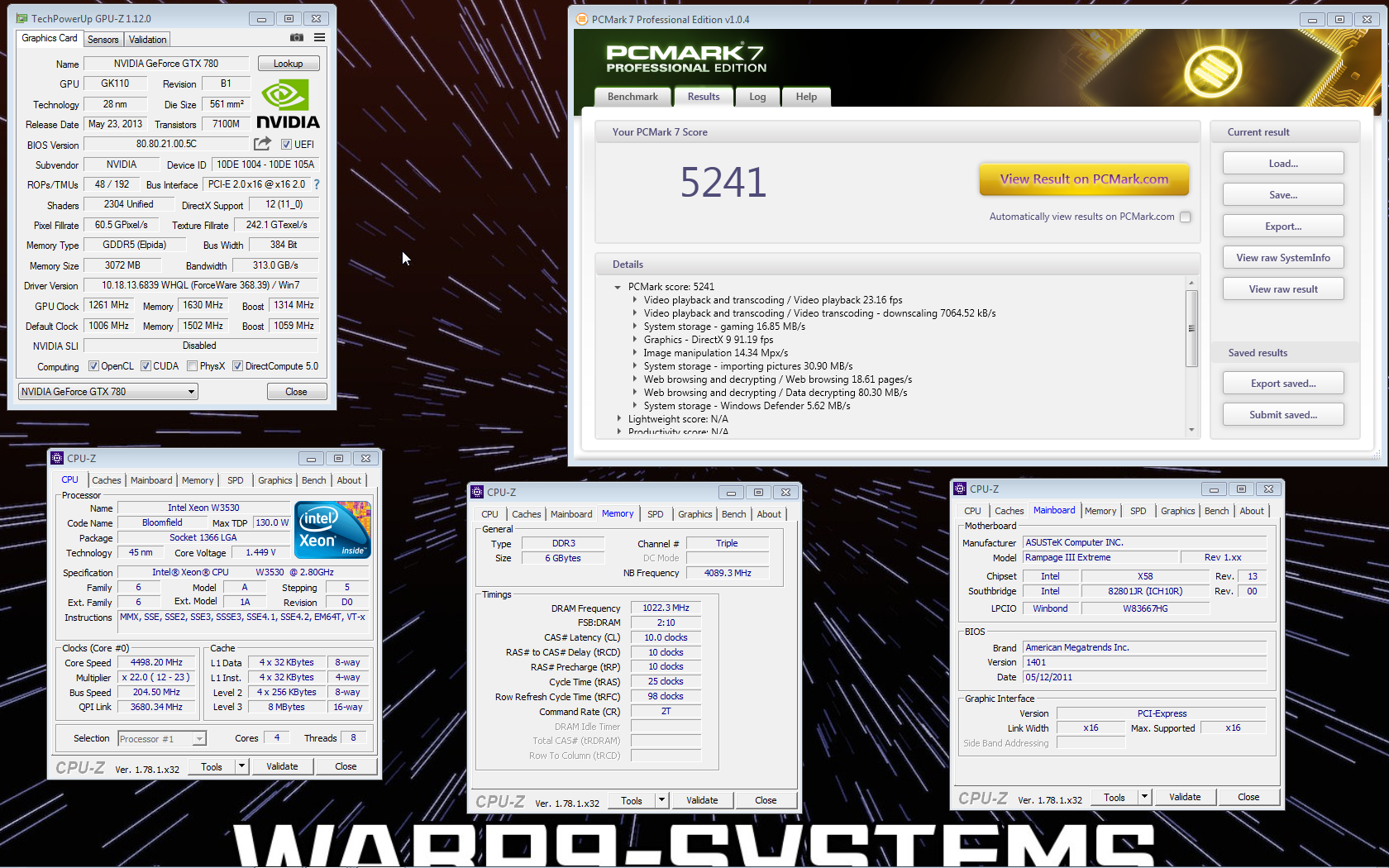The image size is (1389, 868).
Task: Click the GPU name field NVIDIA GeForce GTX 780
Action: (166, 64)
